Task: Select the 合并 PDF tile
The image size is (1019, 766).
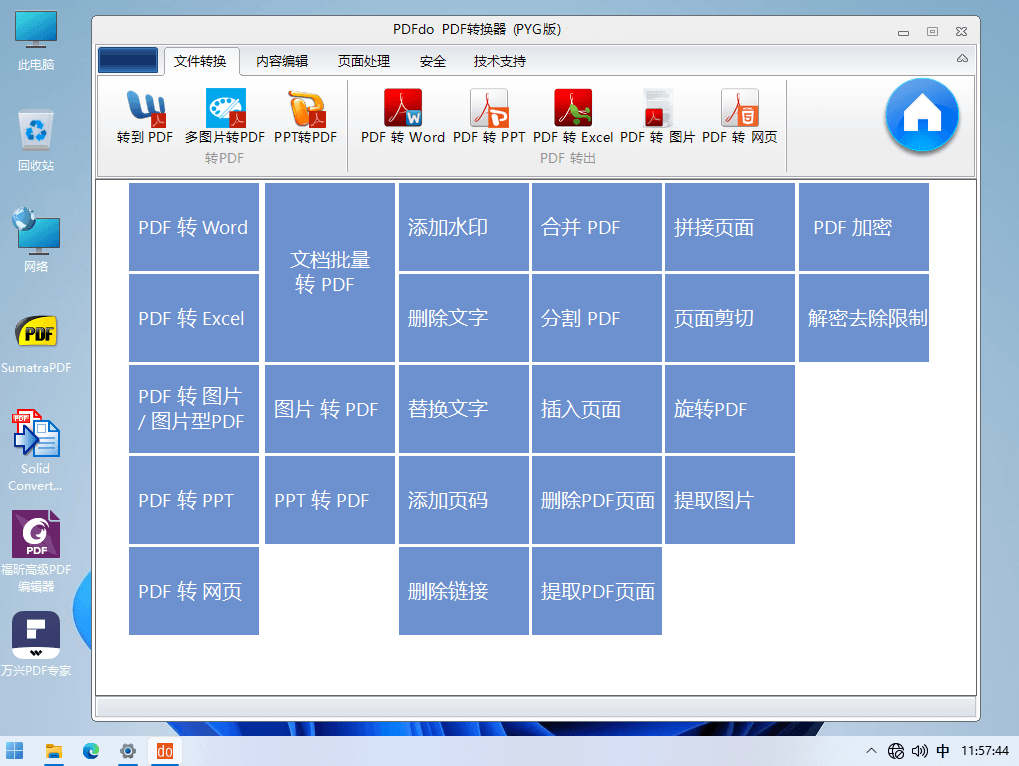Action: (x=597, y=227)
